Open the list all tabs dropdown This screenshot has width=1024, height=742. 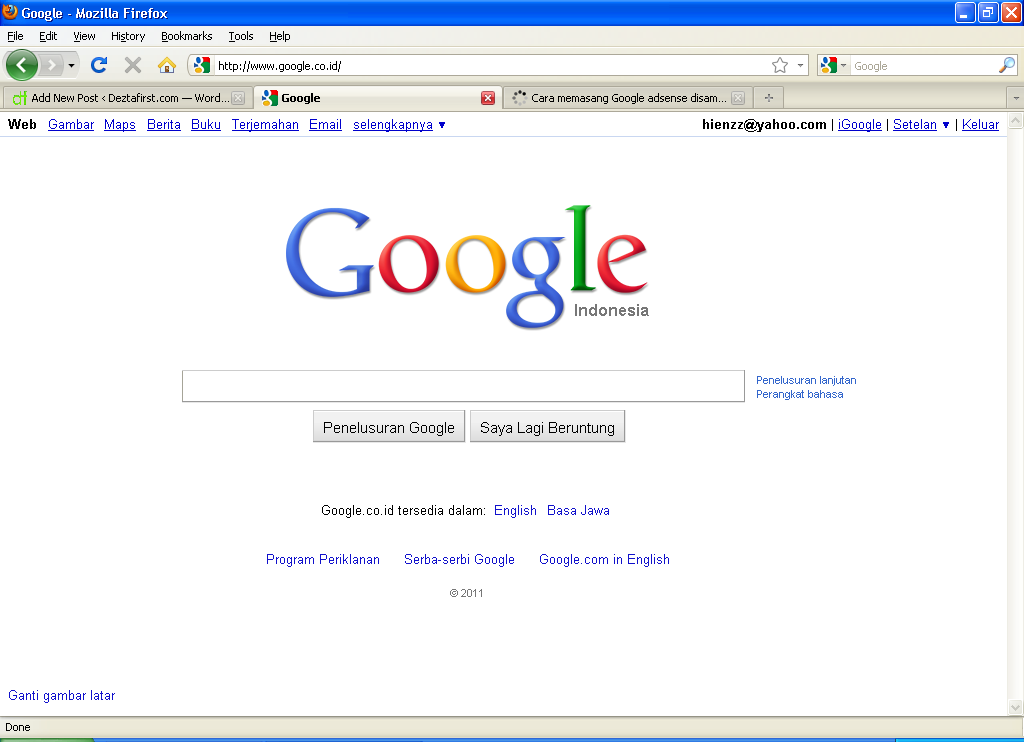1016,98
